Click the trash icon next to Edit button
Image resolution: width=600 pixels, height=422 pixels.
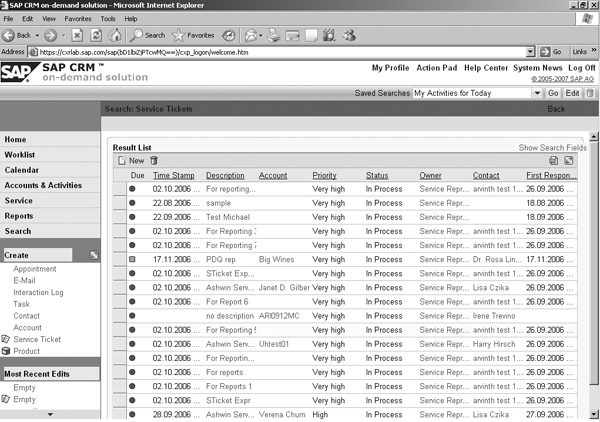(590, 93)
